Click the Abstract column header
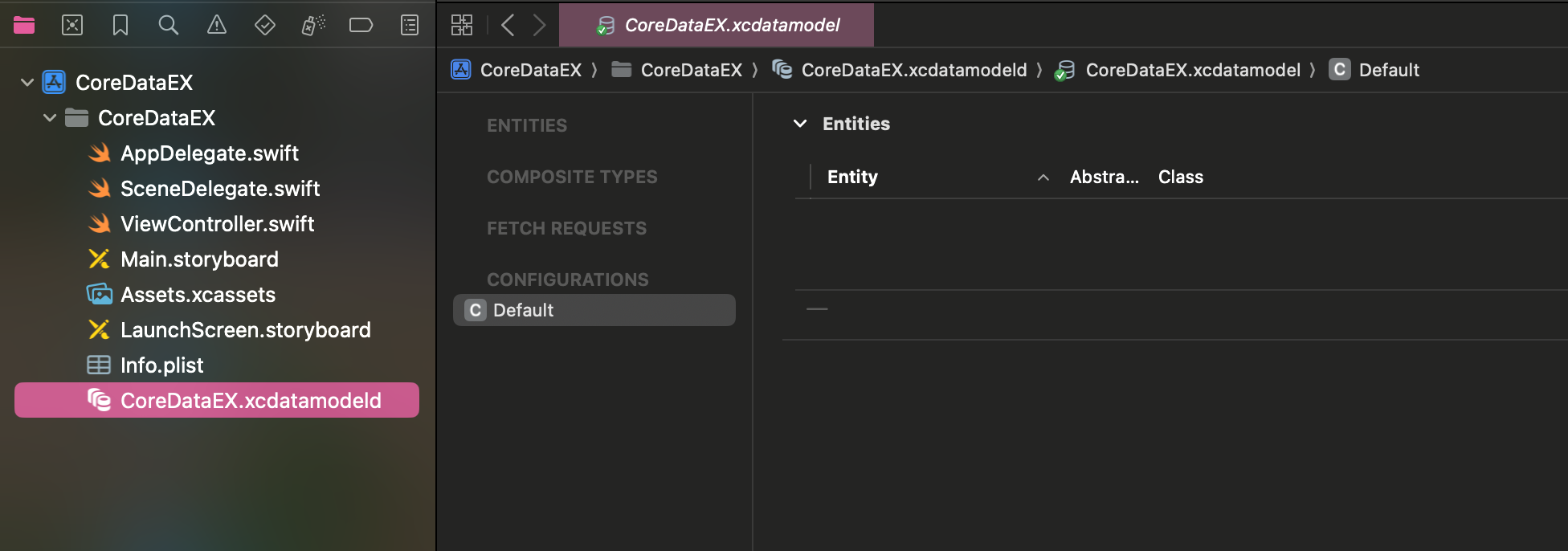 1105,177
